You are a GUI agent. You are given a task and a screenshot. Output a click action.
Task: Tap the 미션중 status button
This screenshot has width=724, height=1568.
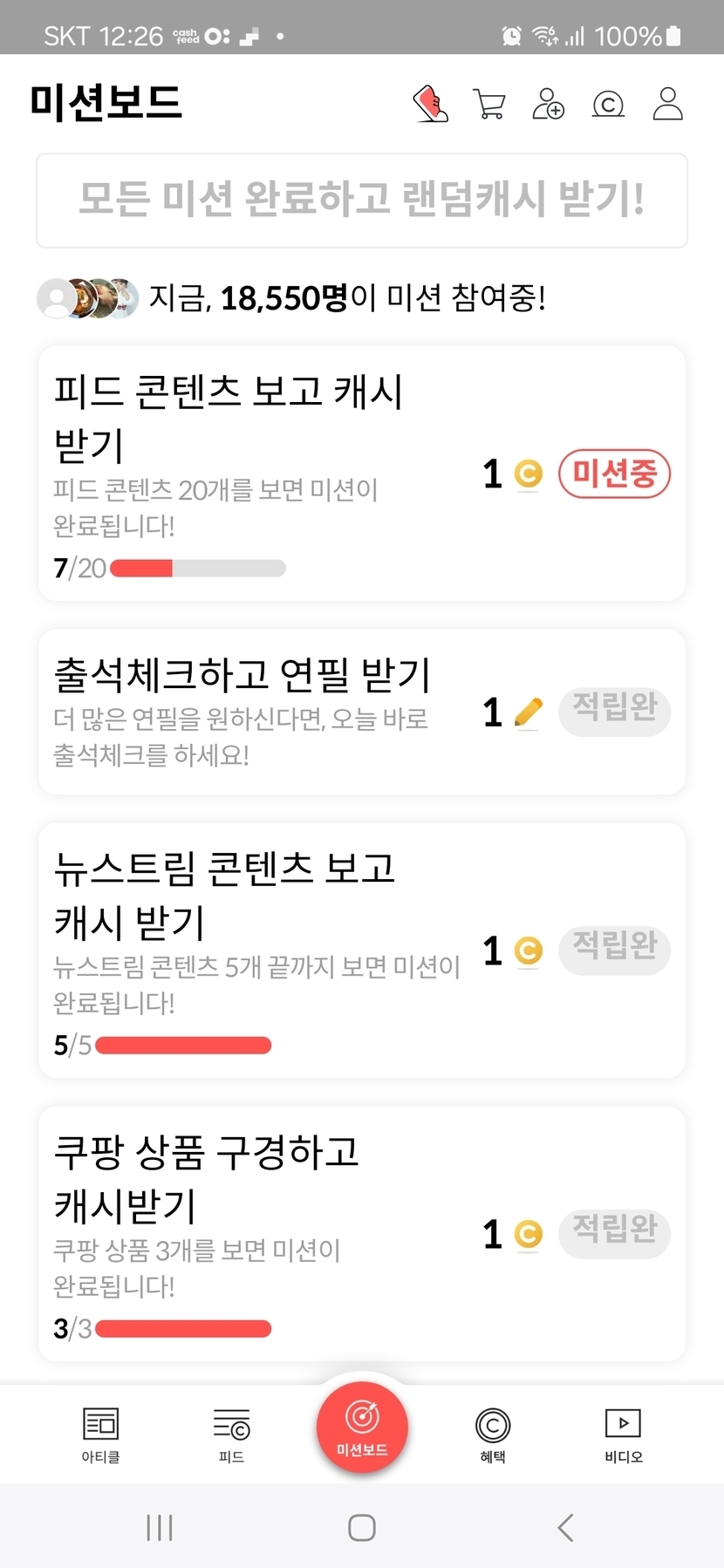[x=614, y=474]
